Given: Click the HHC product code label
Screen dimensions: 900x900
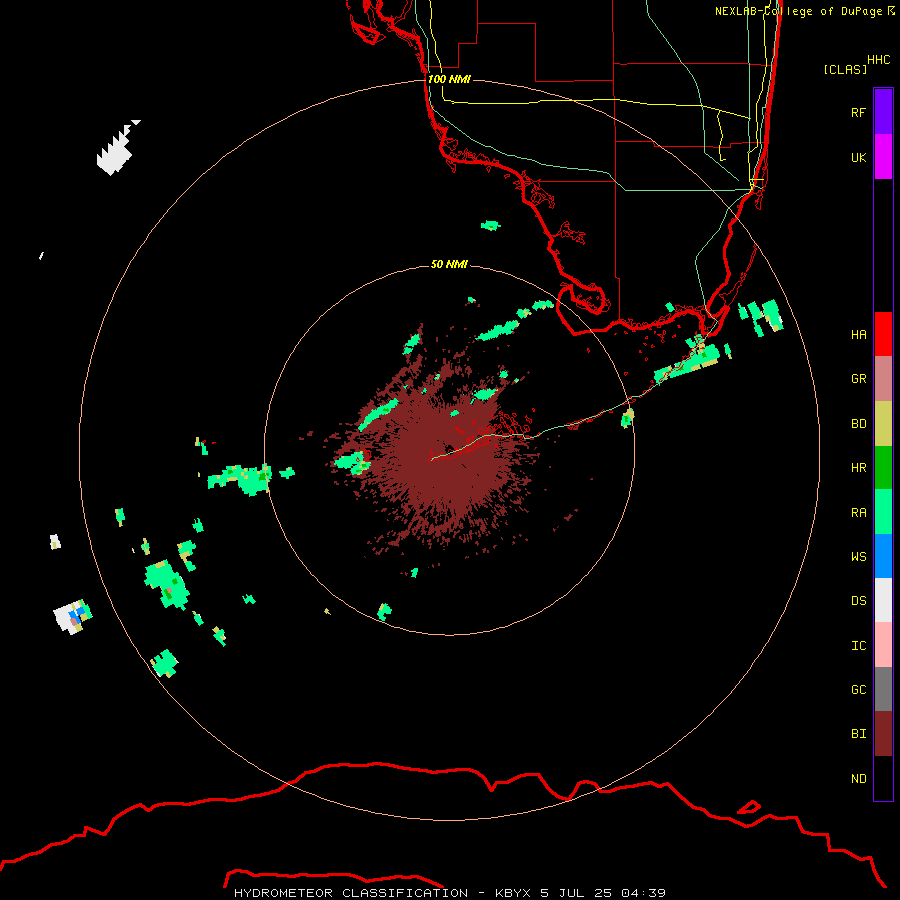Looking at the screenshot, I should 878,60.
